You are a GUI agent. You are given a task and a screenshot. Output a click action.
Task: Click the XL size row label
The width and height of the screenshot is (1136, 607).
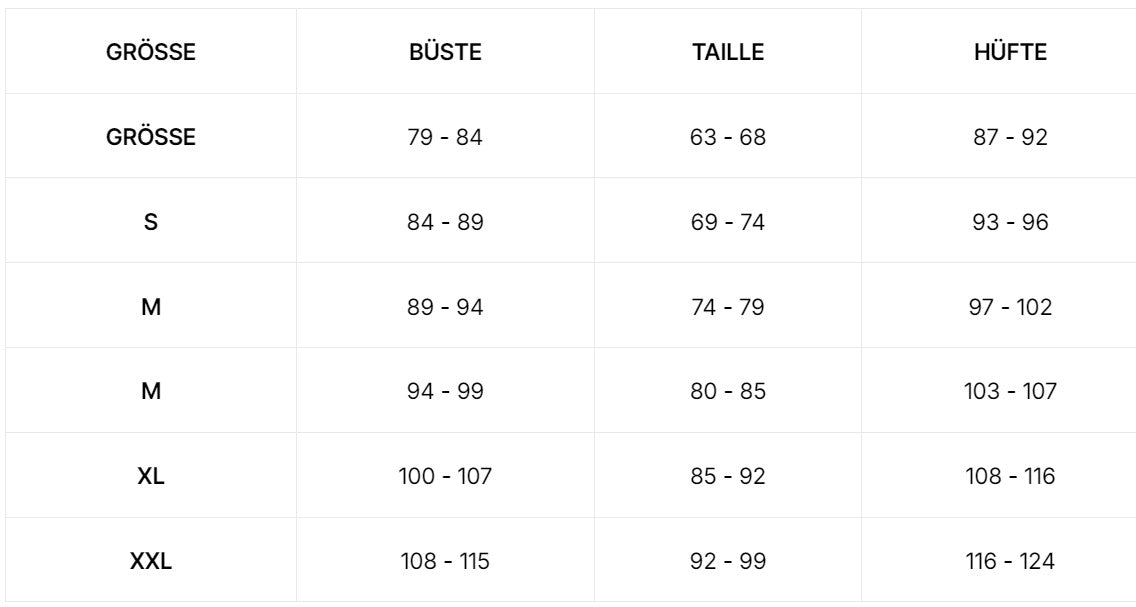(150, 476)
